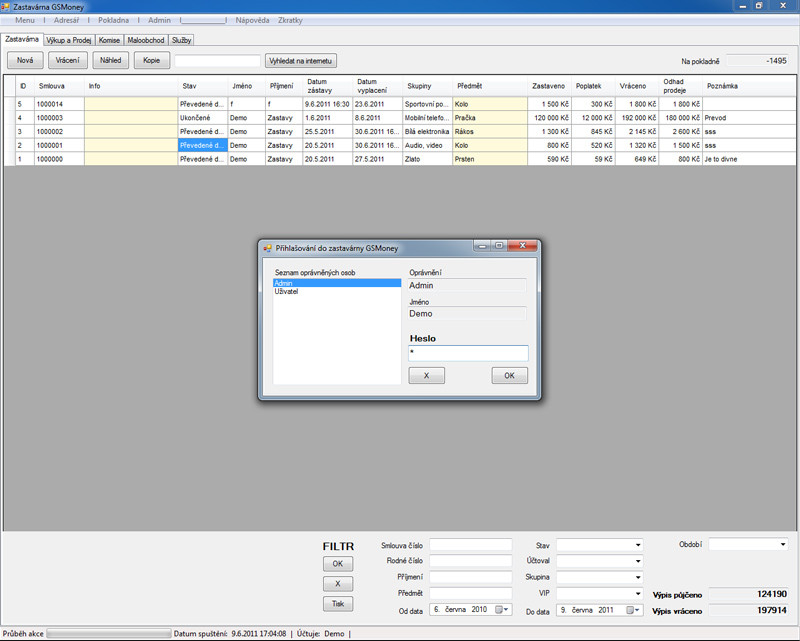Expand the Skupina filter dropdown

[x=638, y=577]
